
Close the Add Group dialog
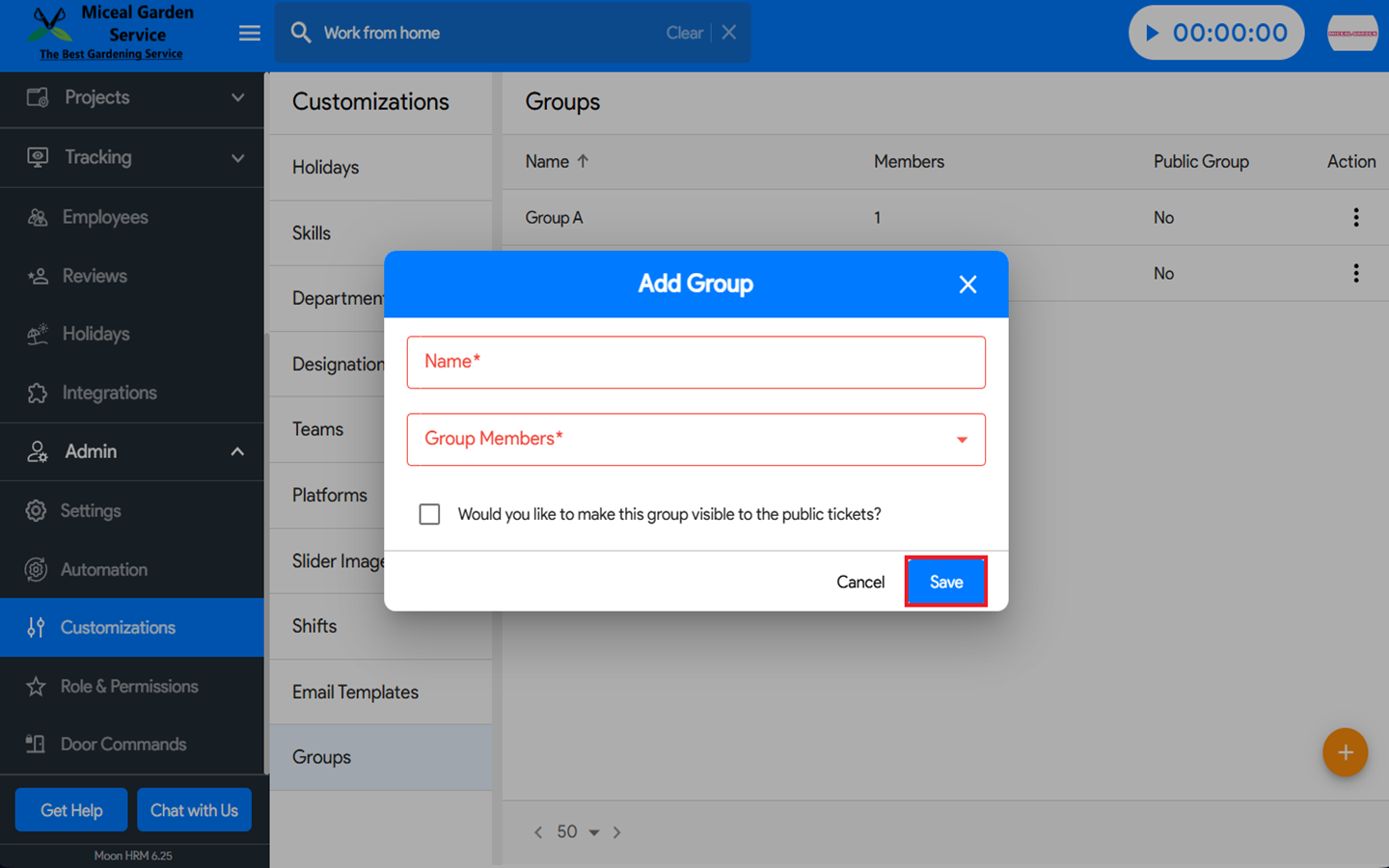967,285
